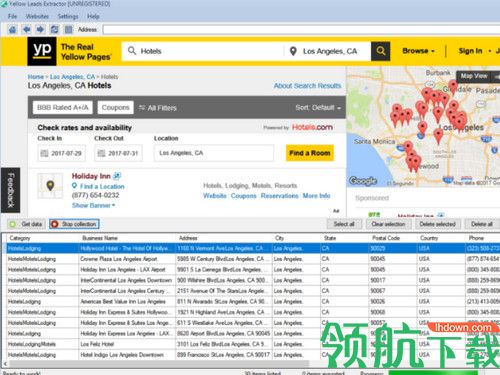Click the grid icon beside Address
This screenshot has width=500, height=375.
(x=68, y=30)
